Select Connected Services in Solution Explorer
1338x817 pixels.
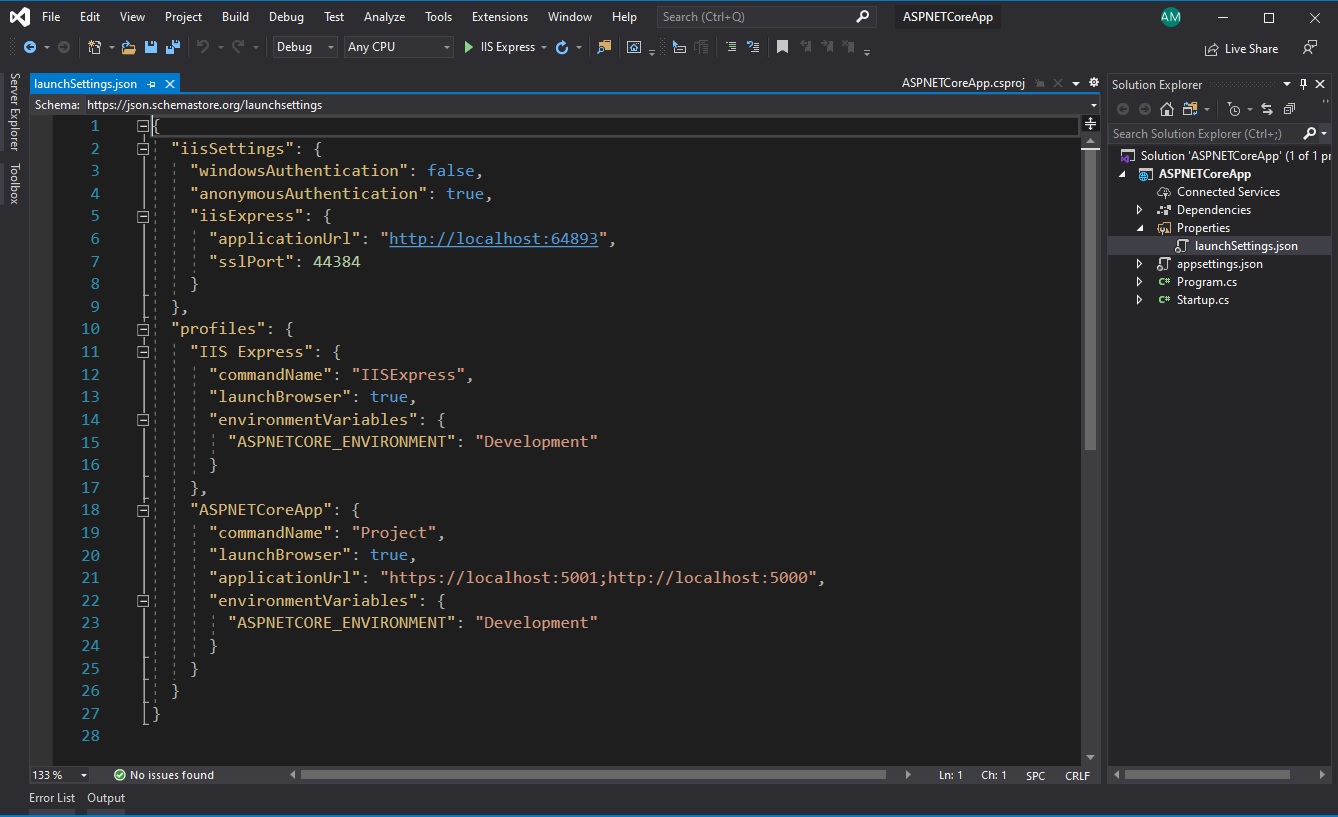point(1228,192)
